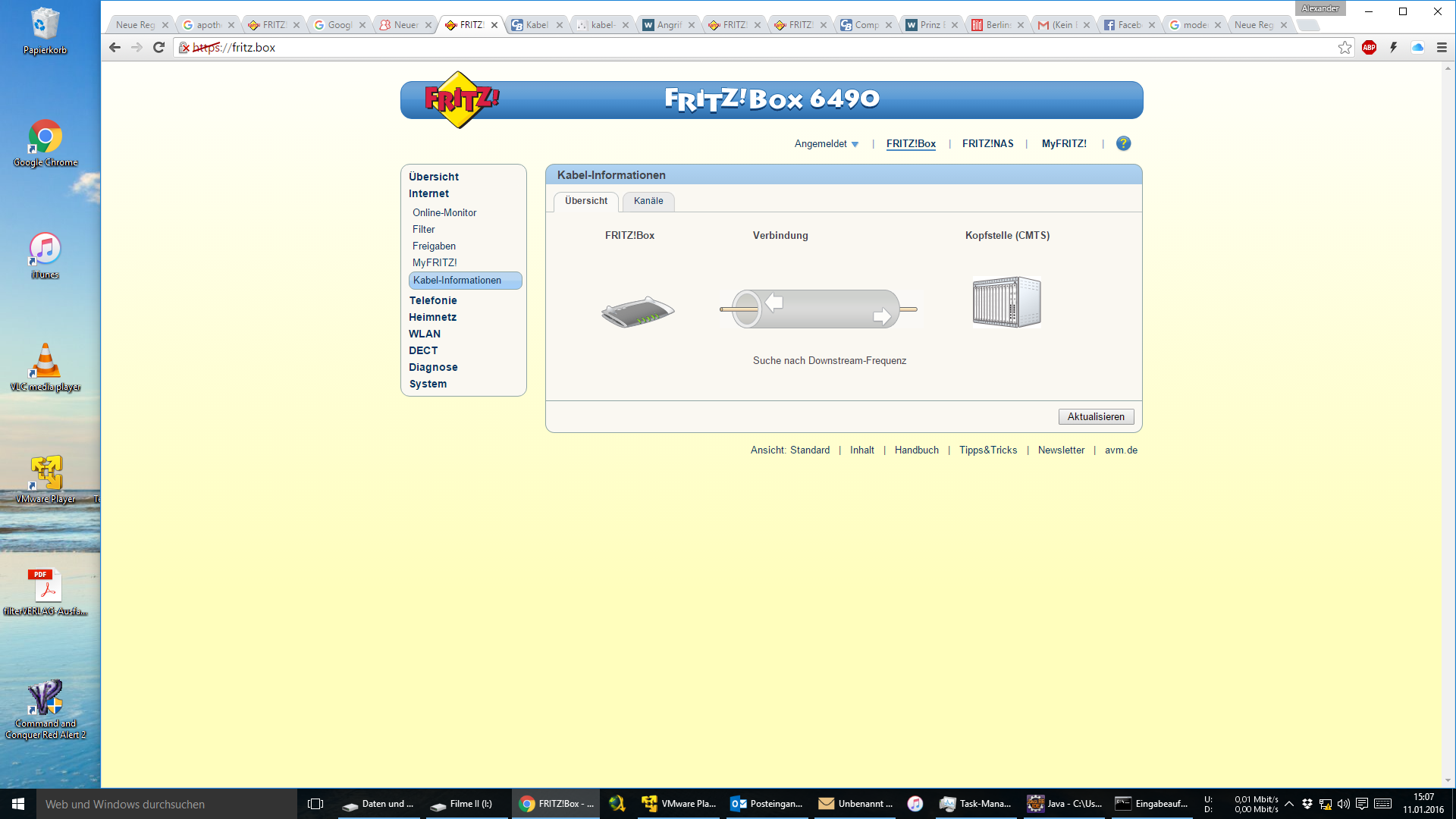The image size is (1456, 819).
Task: Click the blue help question mark icon
Action: tap(1123, 143)
